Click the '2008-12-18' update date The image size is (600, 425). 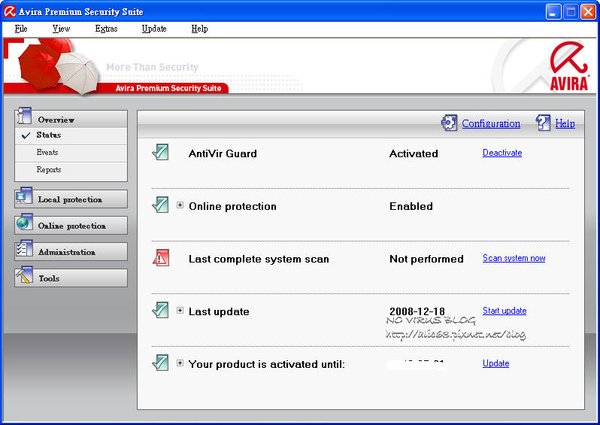(x=417, y=311)
